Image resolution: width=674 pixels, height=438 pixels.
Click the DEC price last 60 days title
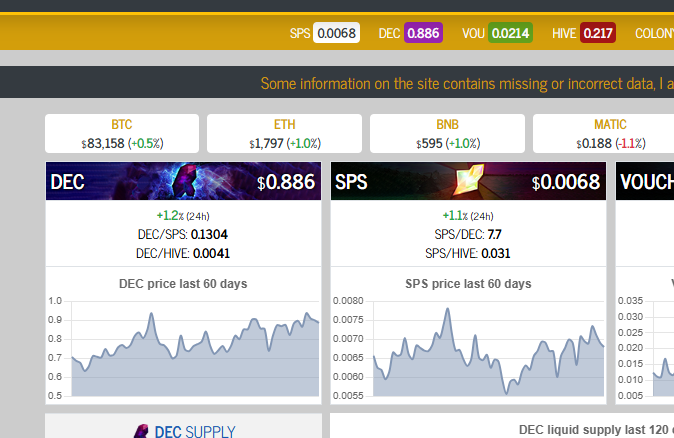click(x=183, y=284)
